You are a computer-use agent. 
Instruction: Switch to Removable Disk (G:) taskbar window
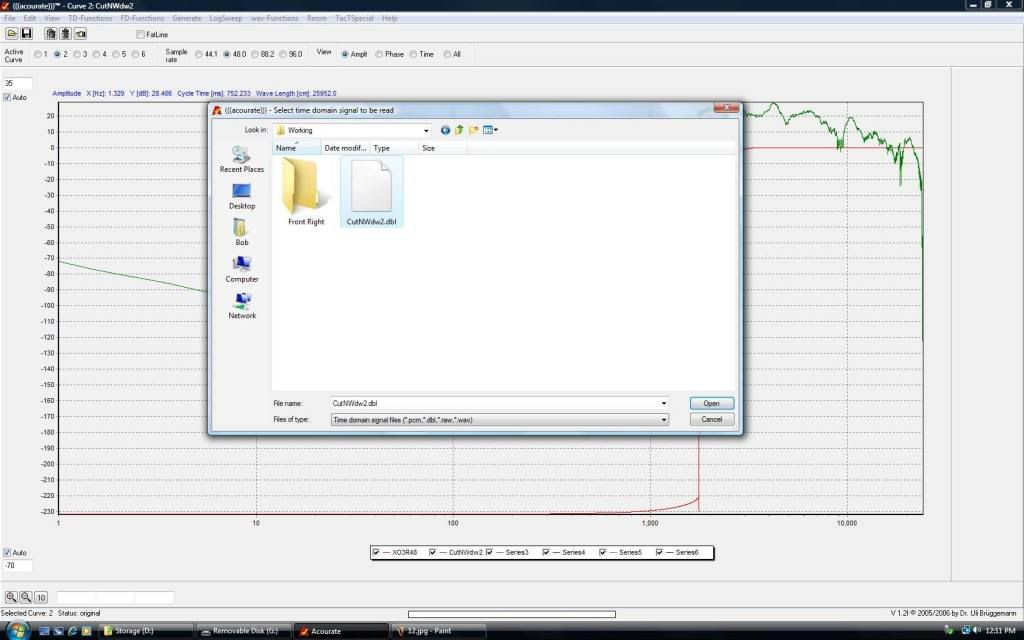(x=243, y=631)
